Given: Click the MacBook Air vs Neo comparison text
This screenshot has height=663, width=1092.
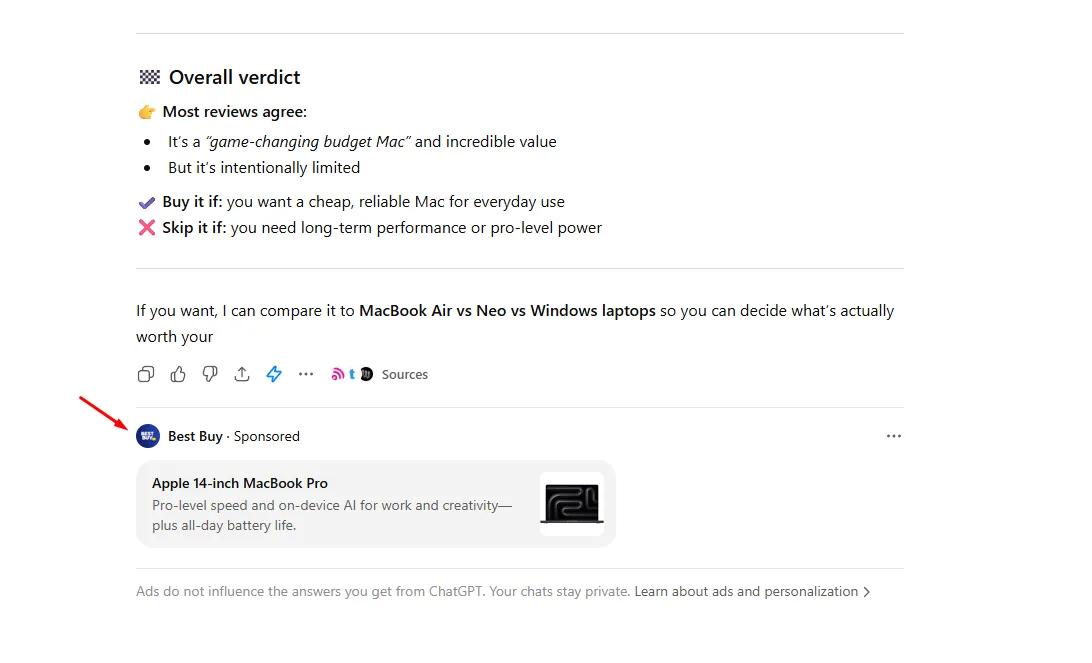Looking at the screenshot, I should (506, 310).
